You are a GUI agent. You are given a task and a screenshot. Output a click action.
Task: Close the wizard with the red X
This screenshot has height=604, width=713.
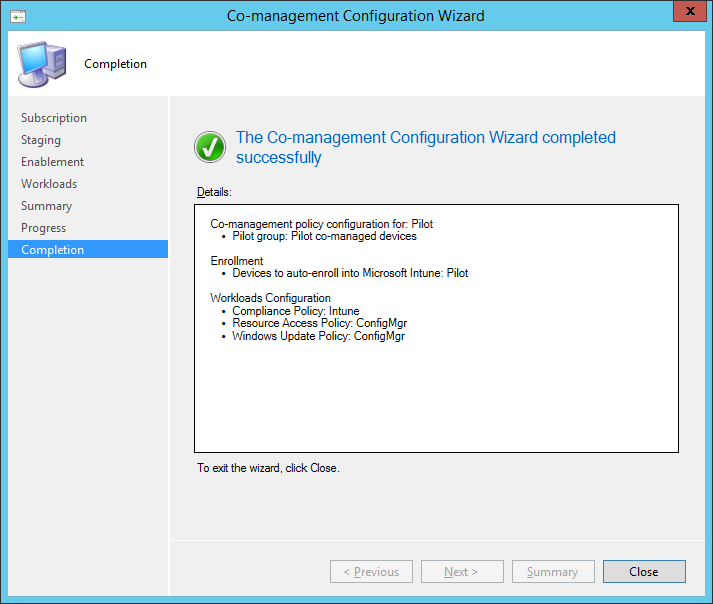(689, 11)
